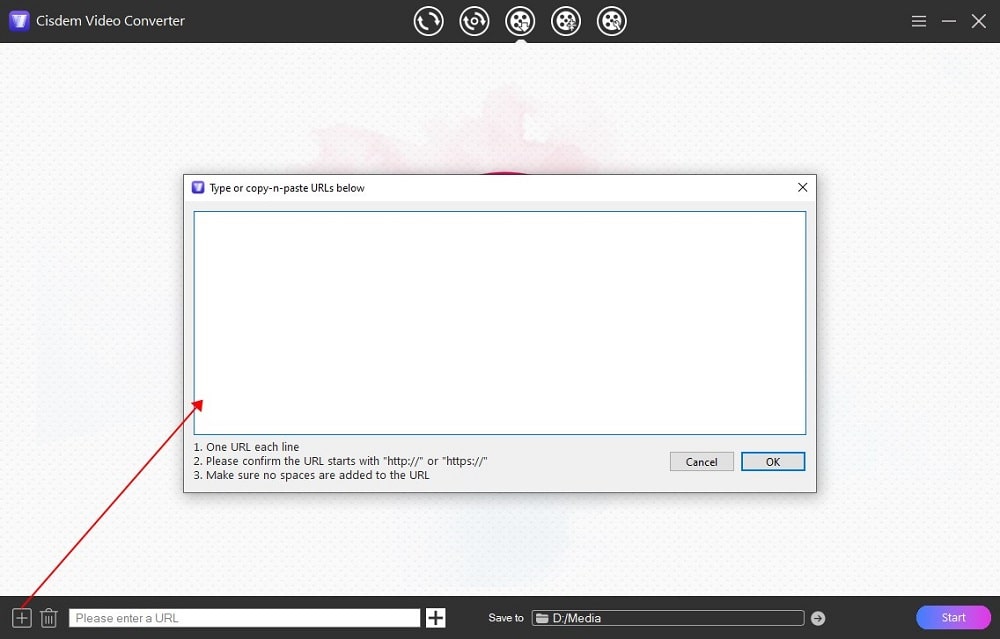Click the arrow button next to save path
The width and height of the screenshot is (1000, 639).
818,617
